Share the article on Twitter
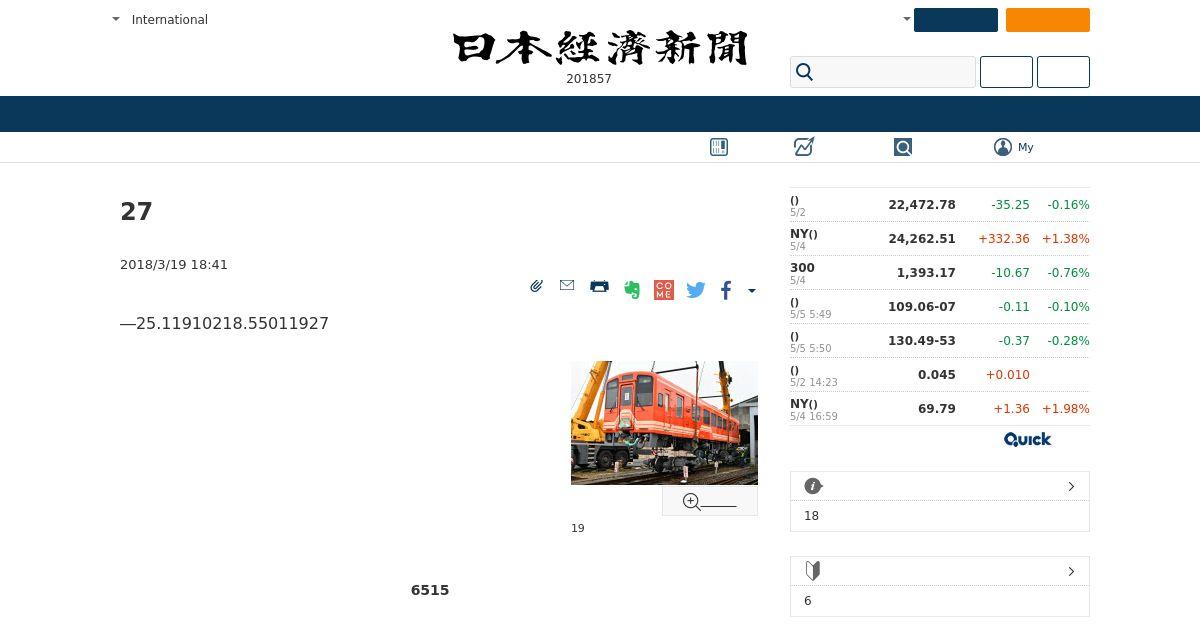The width and height of the screenshot is (1200, 630). (x=696, y=290)
